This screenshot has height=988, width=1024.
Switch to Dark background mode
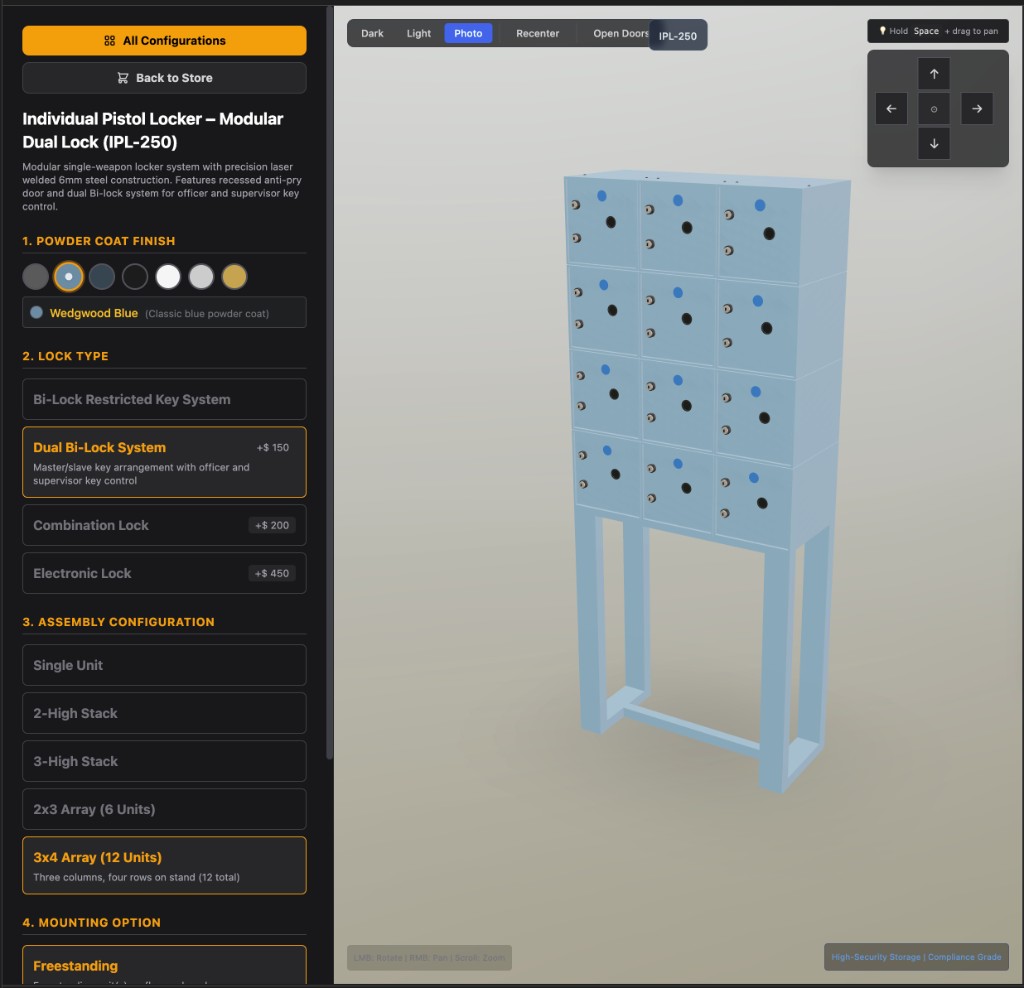click(372, 33)
